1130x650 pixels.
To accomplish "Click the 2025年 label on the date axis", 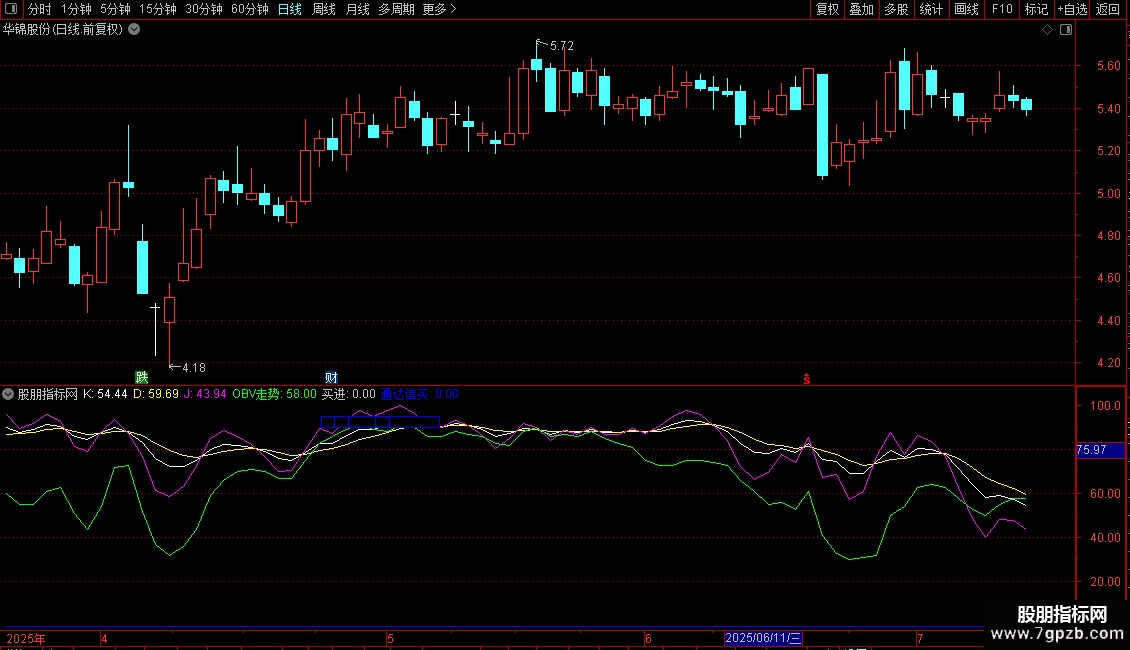I will [26, 638].
